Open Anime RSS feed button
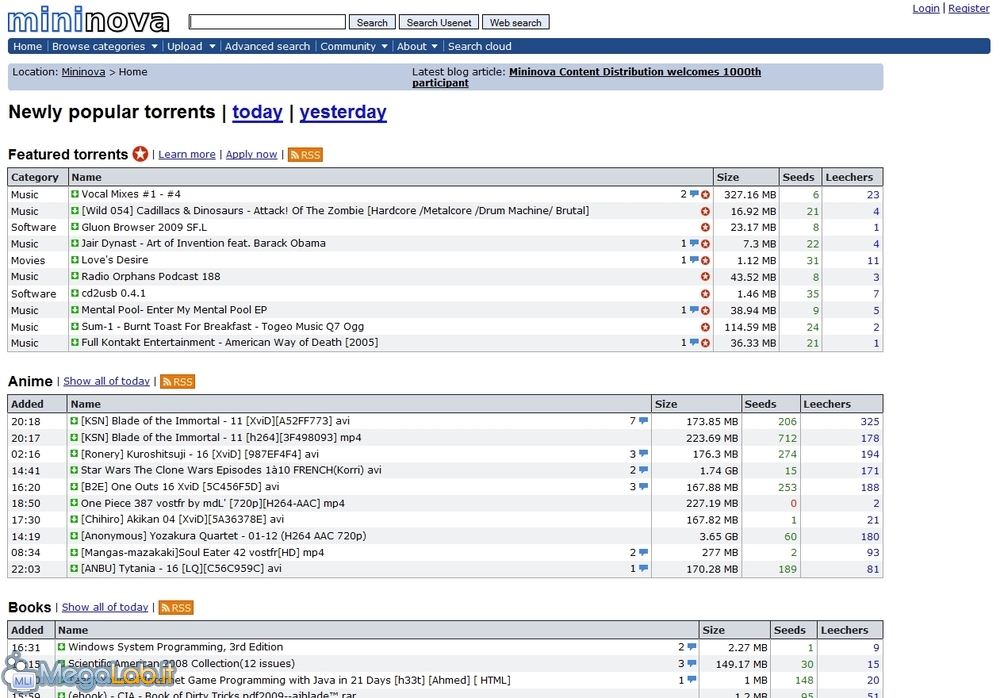This screenshot has height=698, width=1000. 177,382
